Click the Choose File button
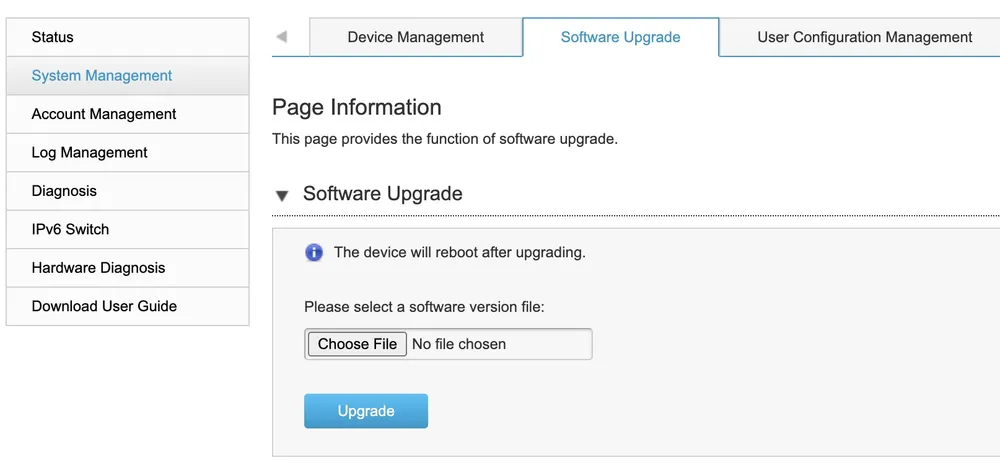Image resolution: width=1000 pixels, height=465 pixels. click(x=357, y=344)
